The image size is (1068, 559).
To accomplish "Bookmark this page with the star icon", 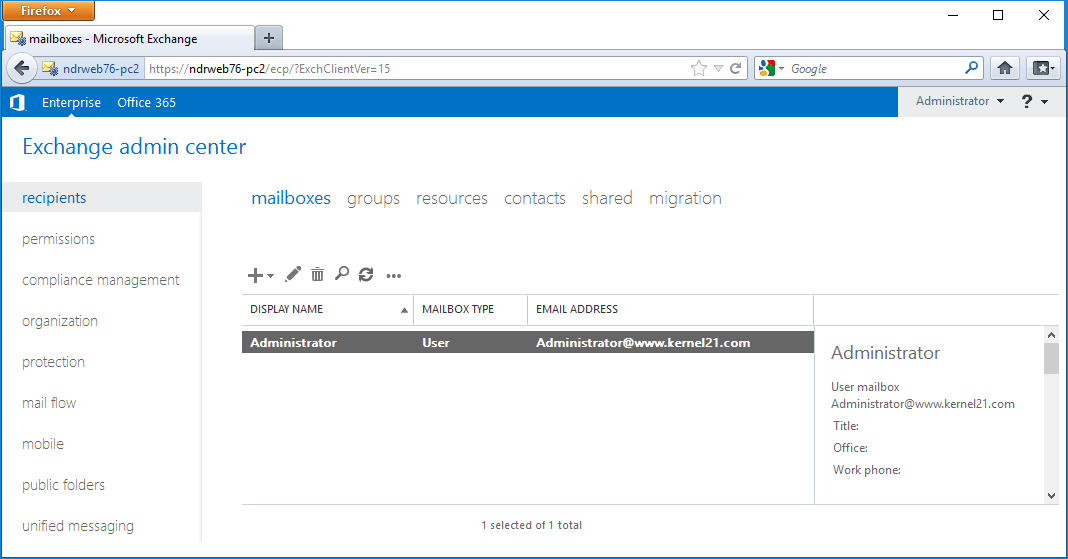I will point(699,68).
